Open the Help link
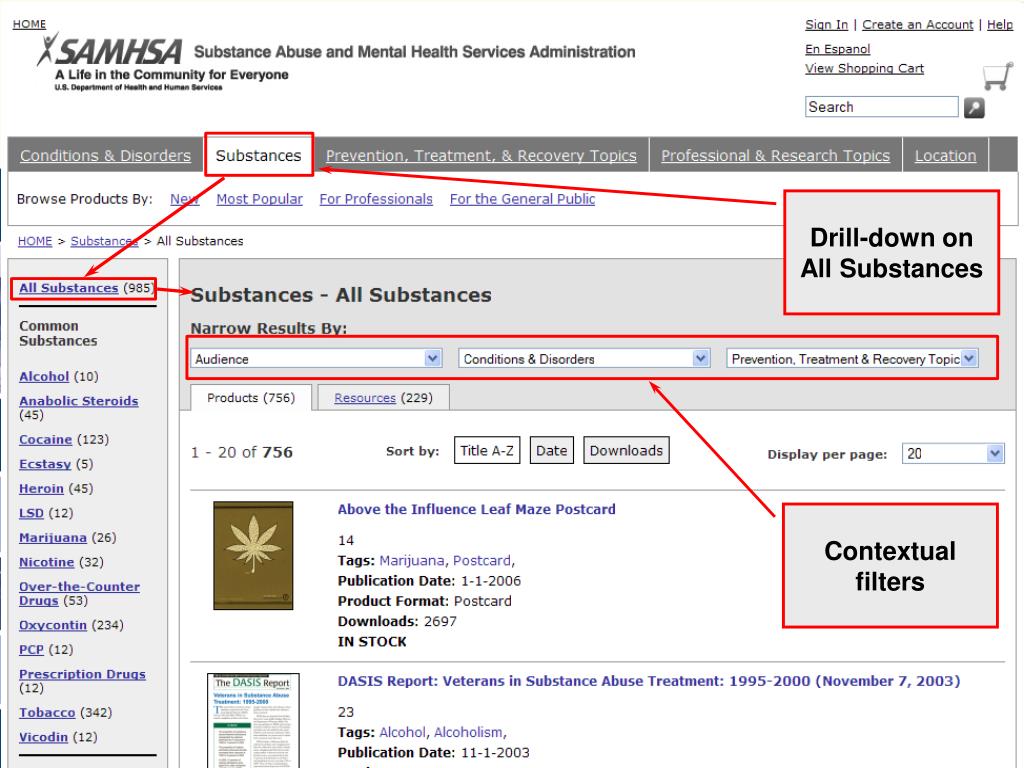1024x768 pixels. [1000, 24]
